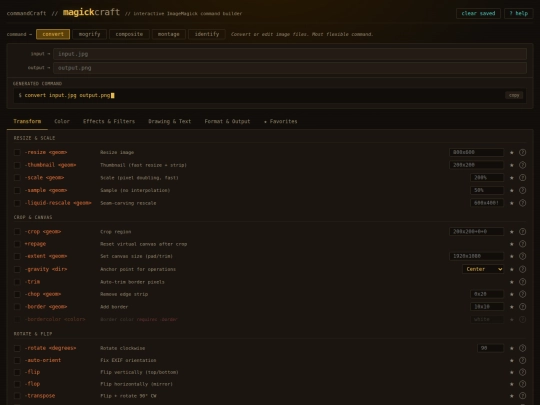
Task: Open help for -liquid-rescale
Action: pyautogui.click(x=522, y=203)
